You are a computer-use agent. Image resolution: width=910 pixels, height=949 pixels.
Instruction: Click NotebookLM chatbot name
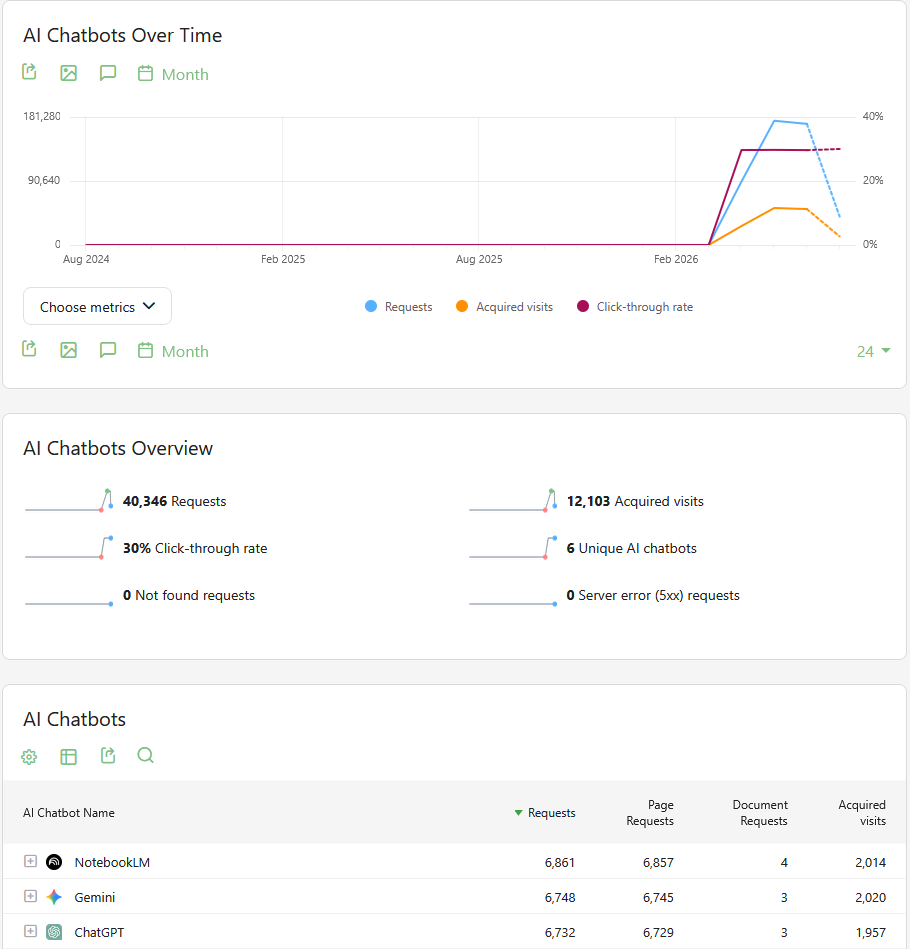[x=112, y=862]
